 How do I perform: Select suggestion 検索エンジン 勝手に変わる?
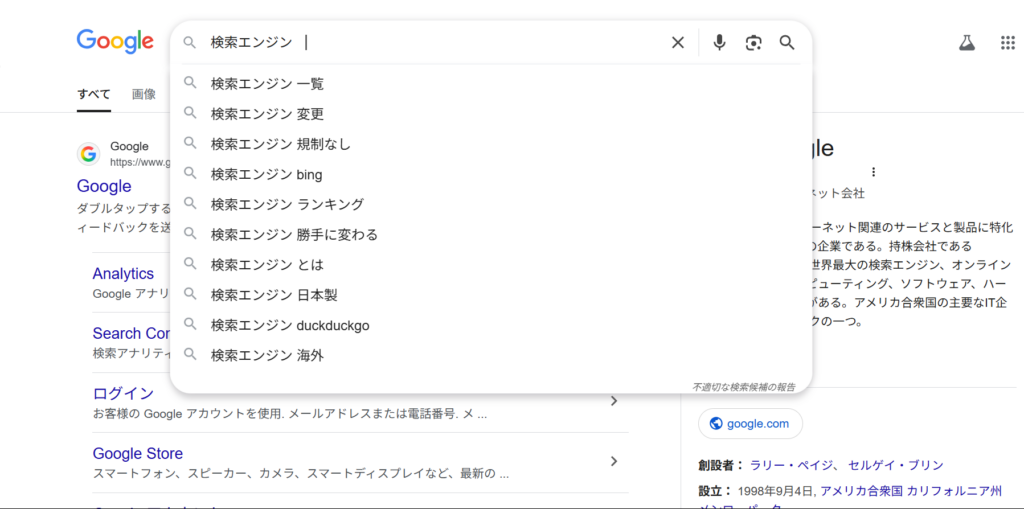tap(491, 235)
